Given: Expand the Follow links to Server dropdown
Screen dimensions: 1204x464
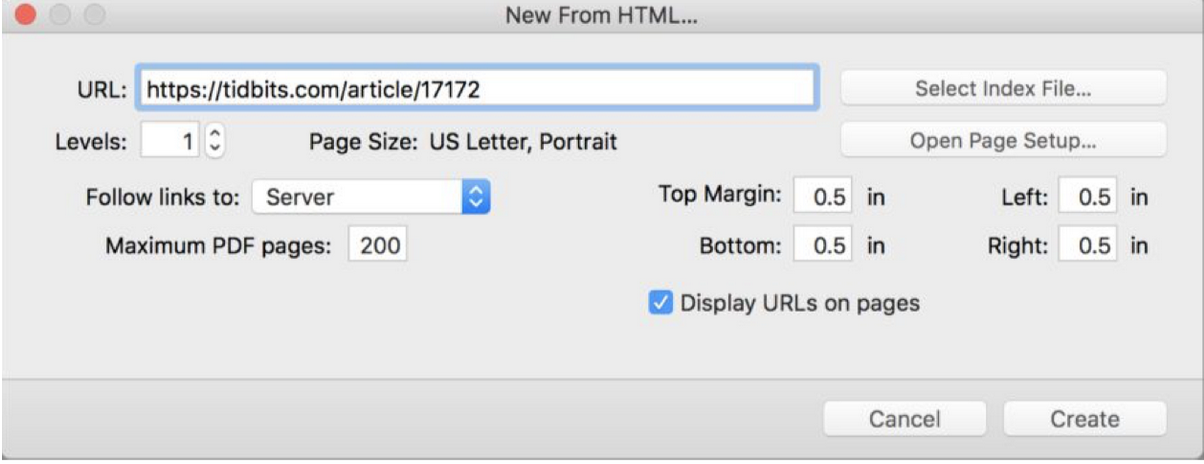Looking at the screenshot, I should pyautogui.click(x=371, y=197).
